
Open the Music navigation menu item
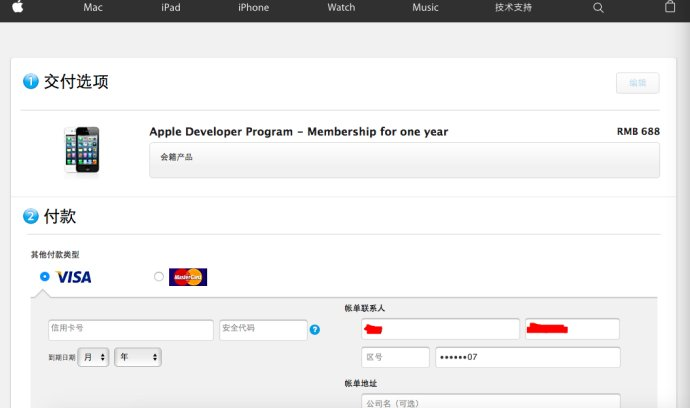coord(425,7)
